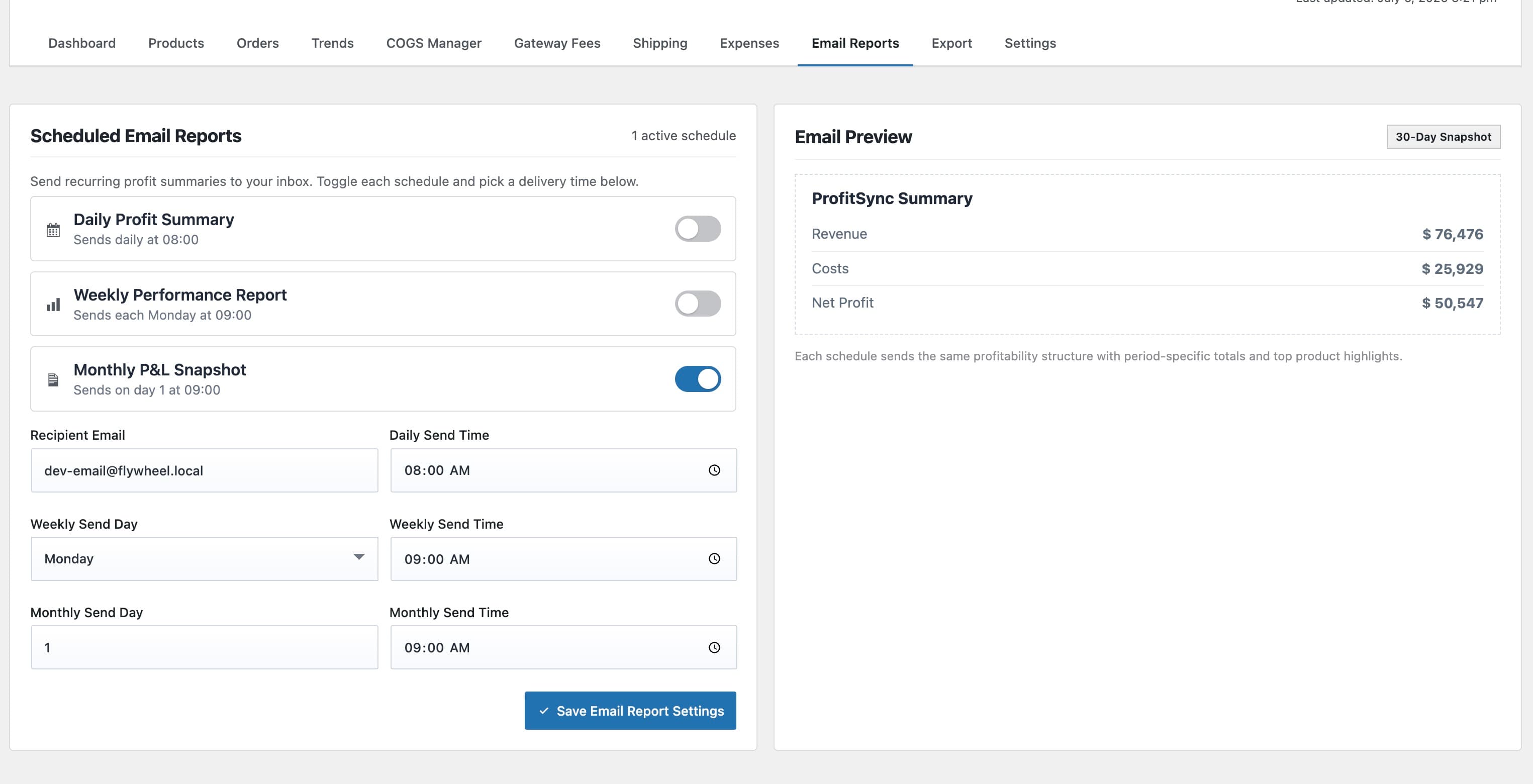
Task: Switch to the COGS Manager tab
Action: click(434, 43)
